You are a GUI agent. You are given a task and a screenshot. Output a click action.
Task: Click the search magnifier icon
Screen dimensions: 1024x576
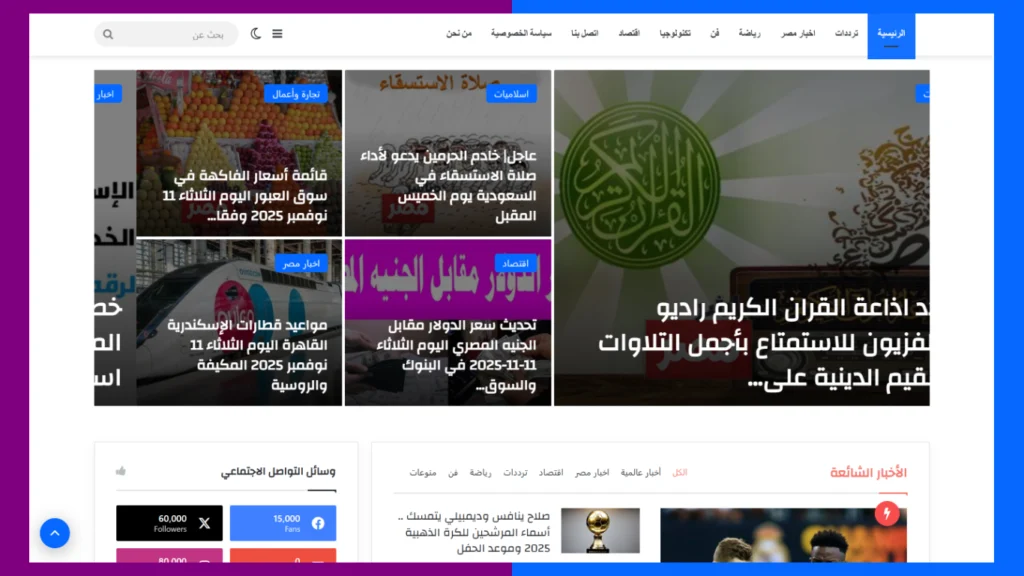pos(108,34)
